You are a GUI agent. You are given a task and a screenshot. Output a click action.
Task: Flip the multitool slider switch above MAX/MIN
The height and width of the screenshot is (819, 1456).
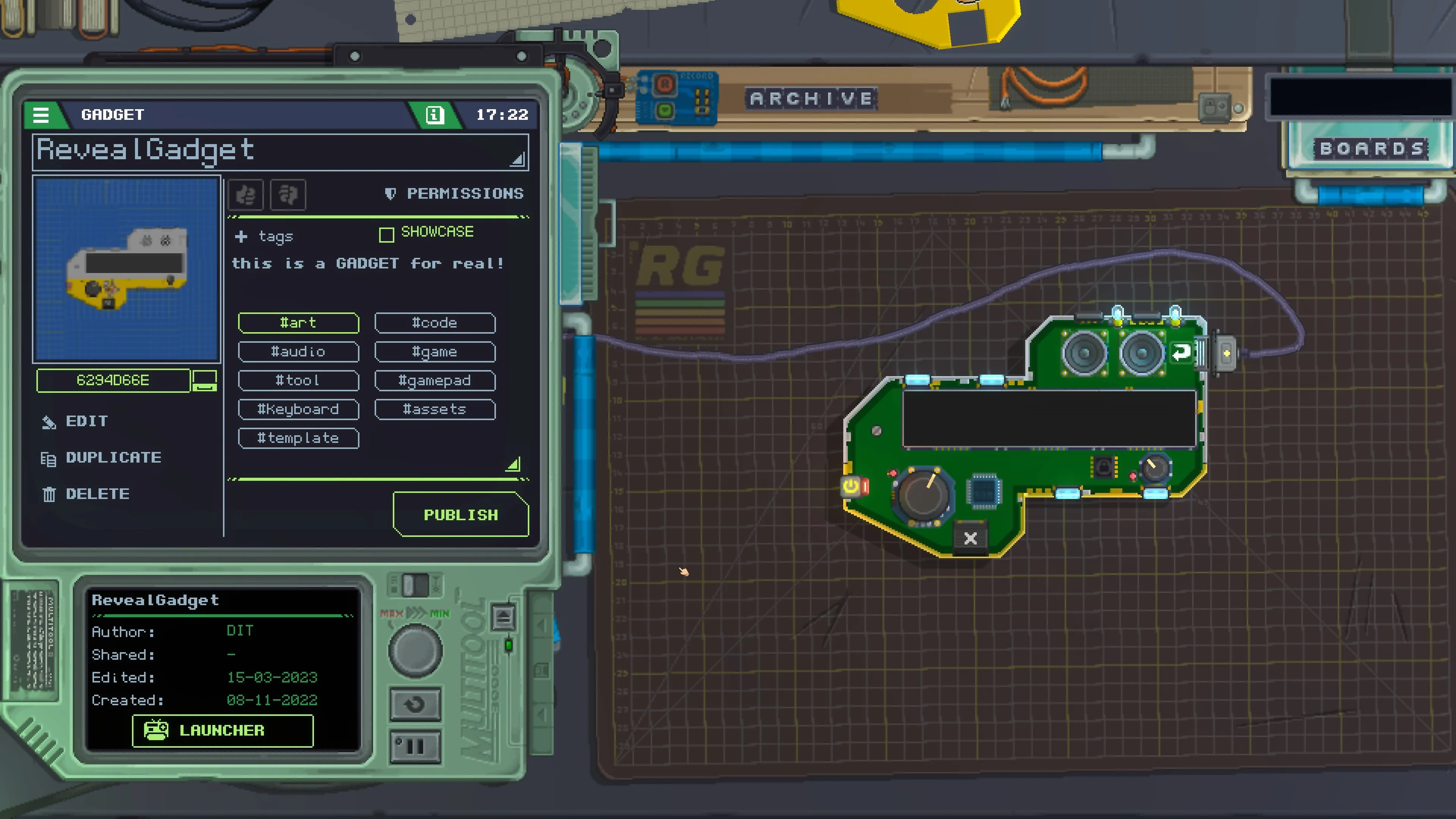[416, 585]
